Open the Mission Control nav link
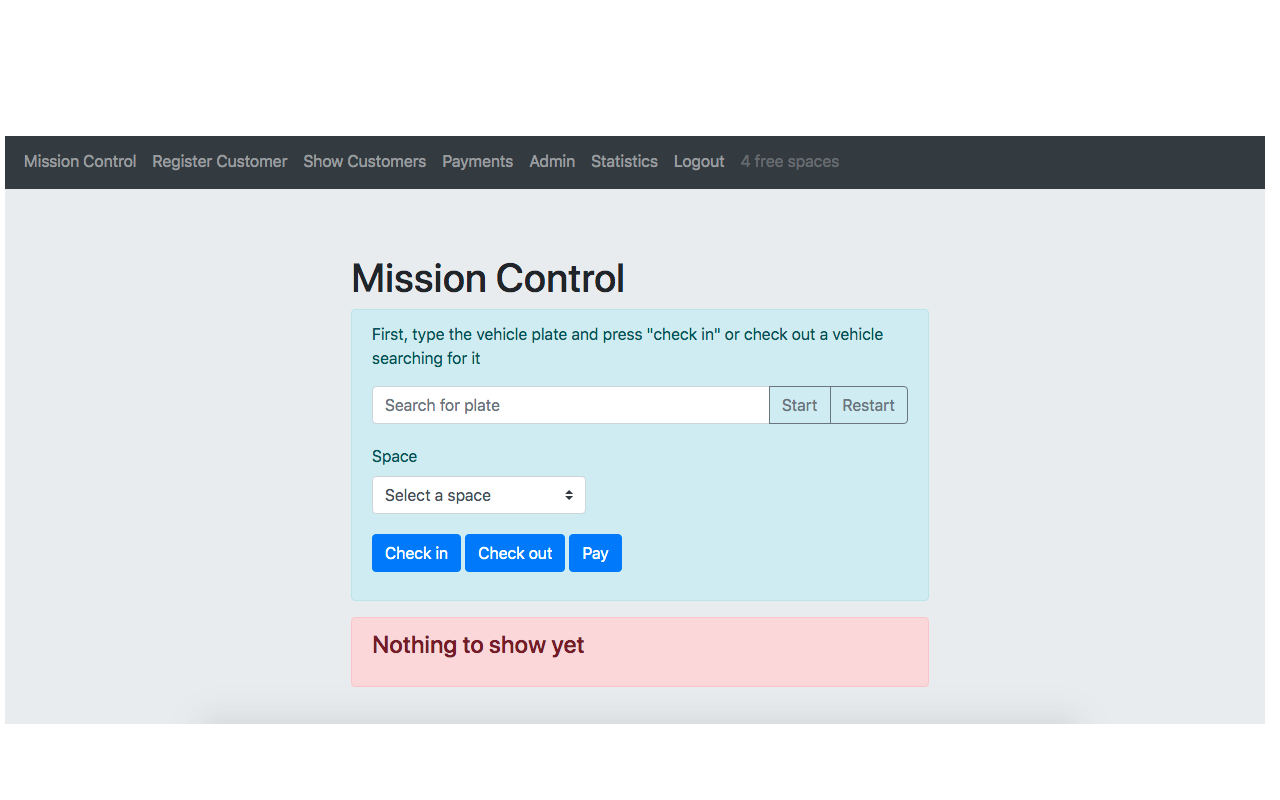This screenshot has height=800, width=1280. click(x=80, y=161)
